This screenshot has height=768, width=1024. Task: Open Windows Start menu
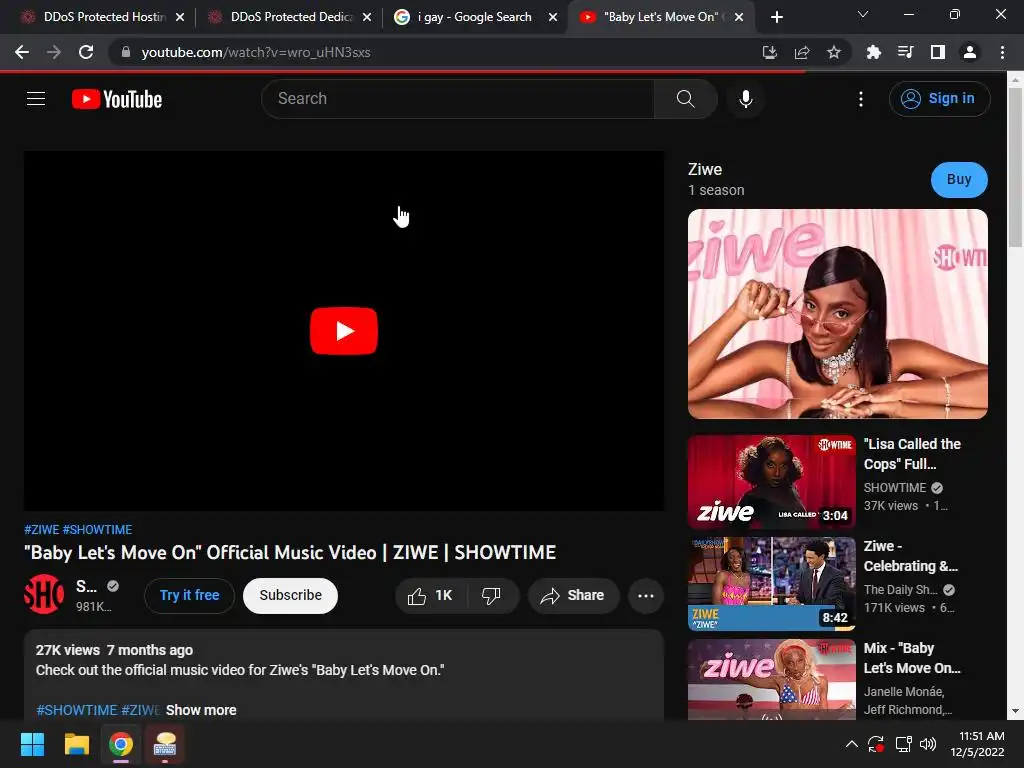coord(32,744)
